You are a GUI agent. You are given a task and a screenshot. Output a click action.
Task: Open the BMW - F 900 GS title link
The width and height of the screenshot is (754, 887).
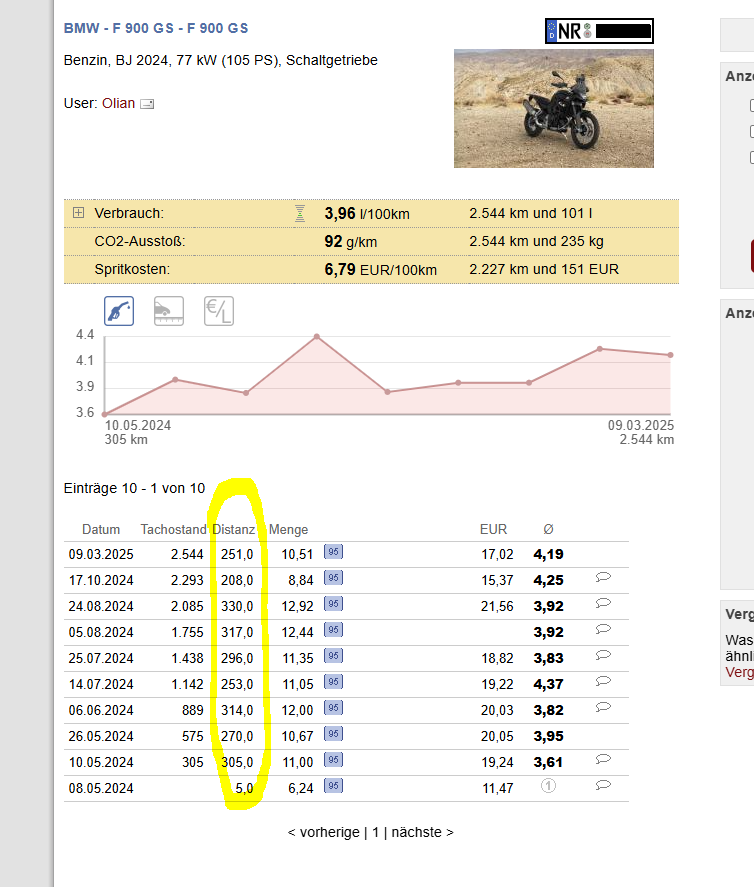(156, 28)
